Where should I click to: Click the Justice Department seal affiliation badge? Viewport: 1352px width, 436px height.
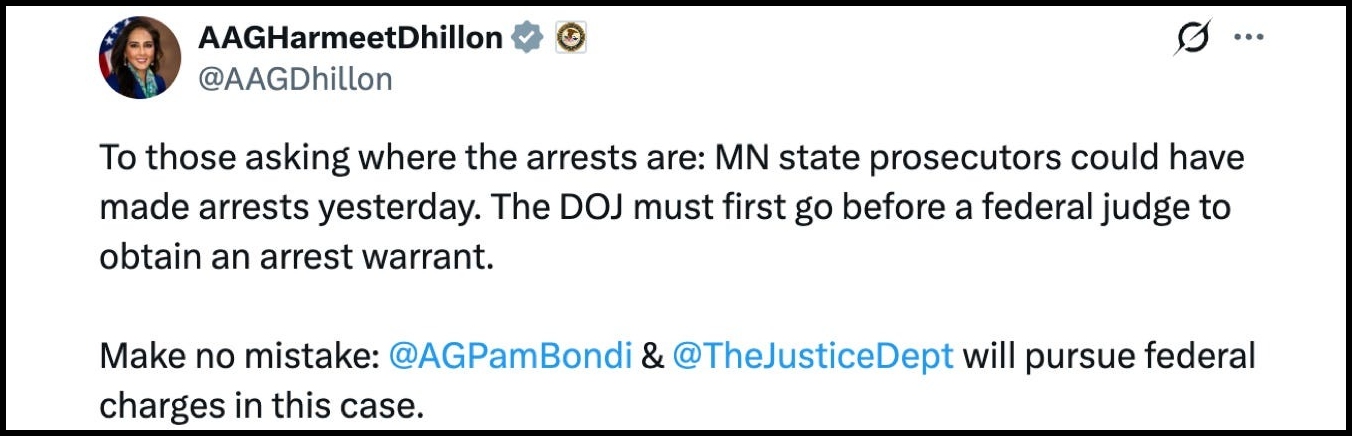pos(569,38)
